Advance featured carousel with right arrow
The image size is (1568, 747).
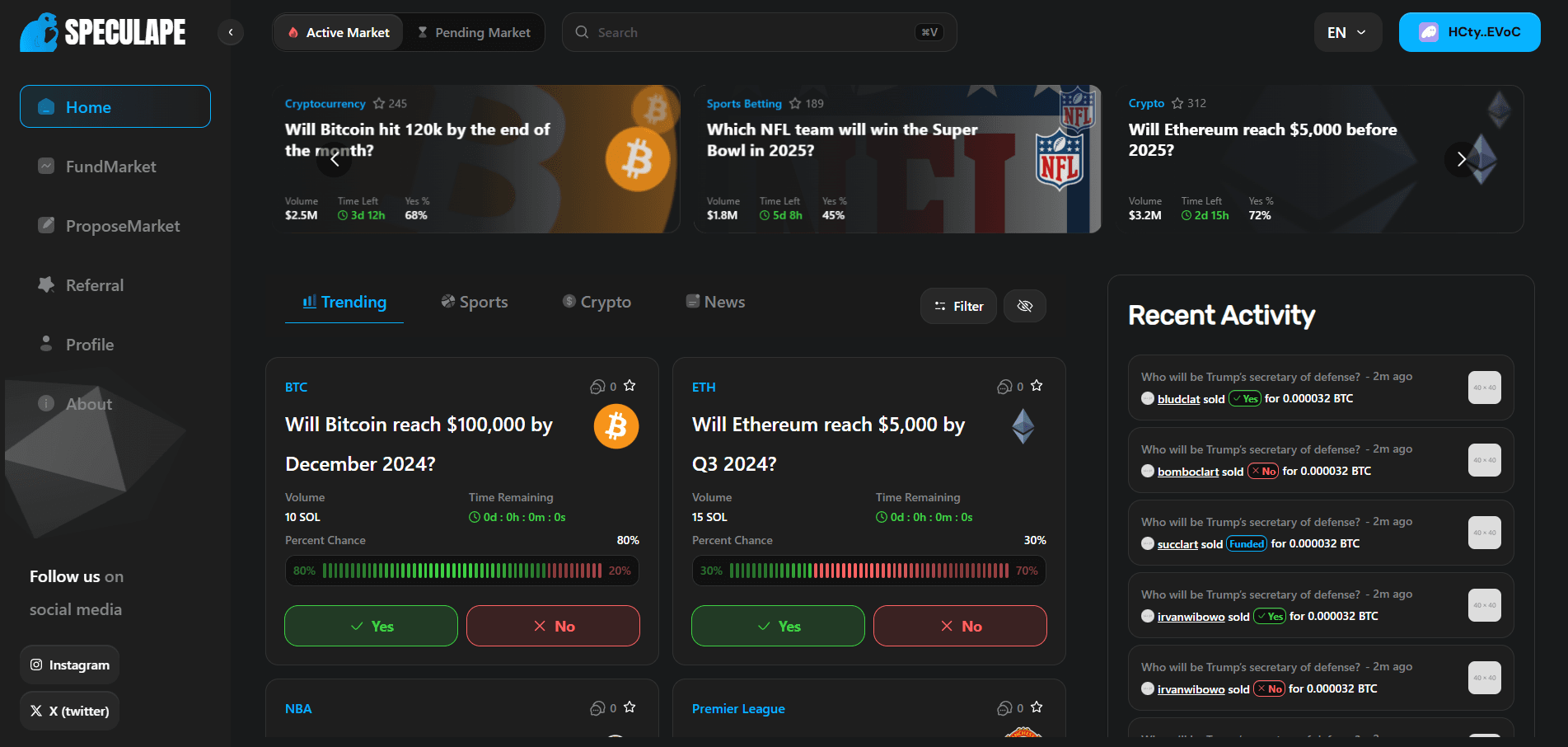coord(1461,159)
